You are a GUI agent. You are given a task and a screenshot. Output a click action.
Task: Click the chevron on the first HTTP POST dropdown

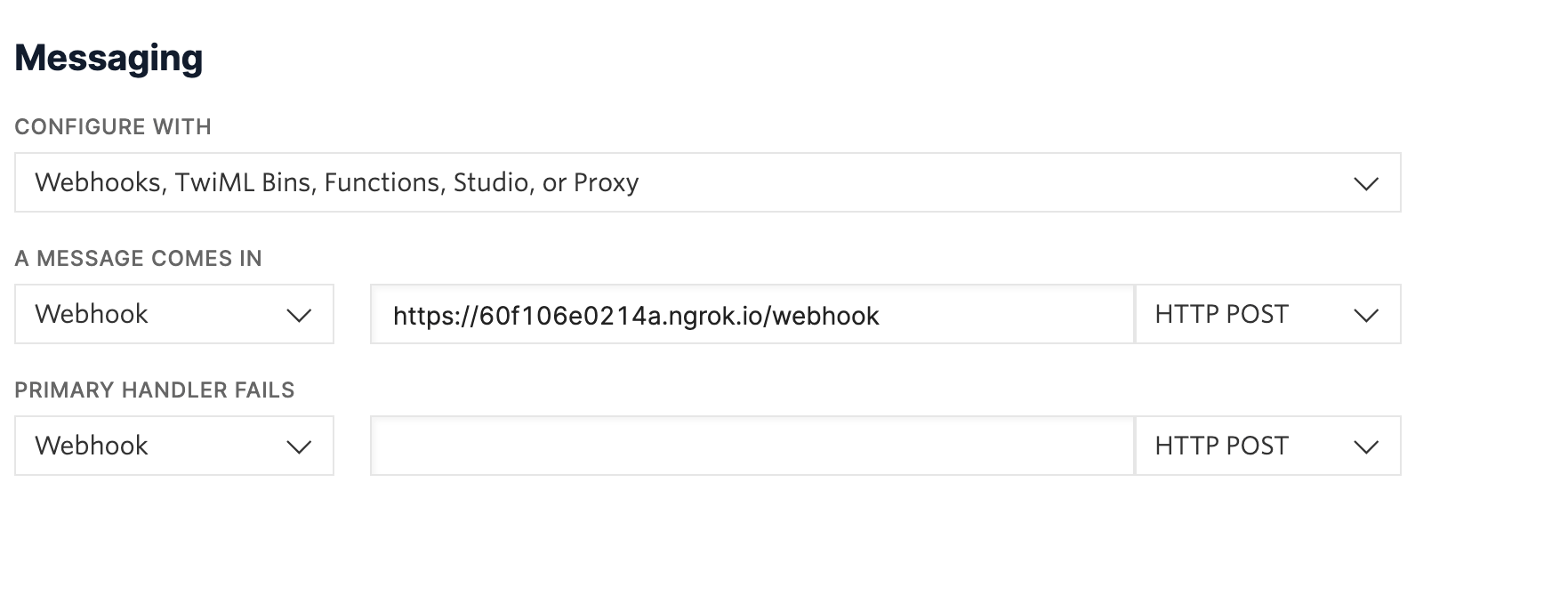click(1367, 314)
